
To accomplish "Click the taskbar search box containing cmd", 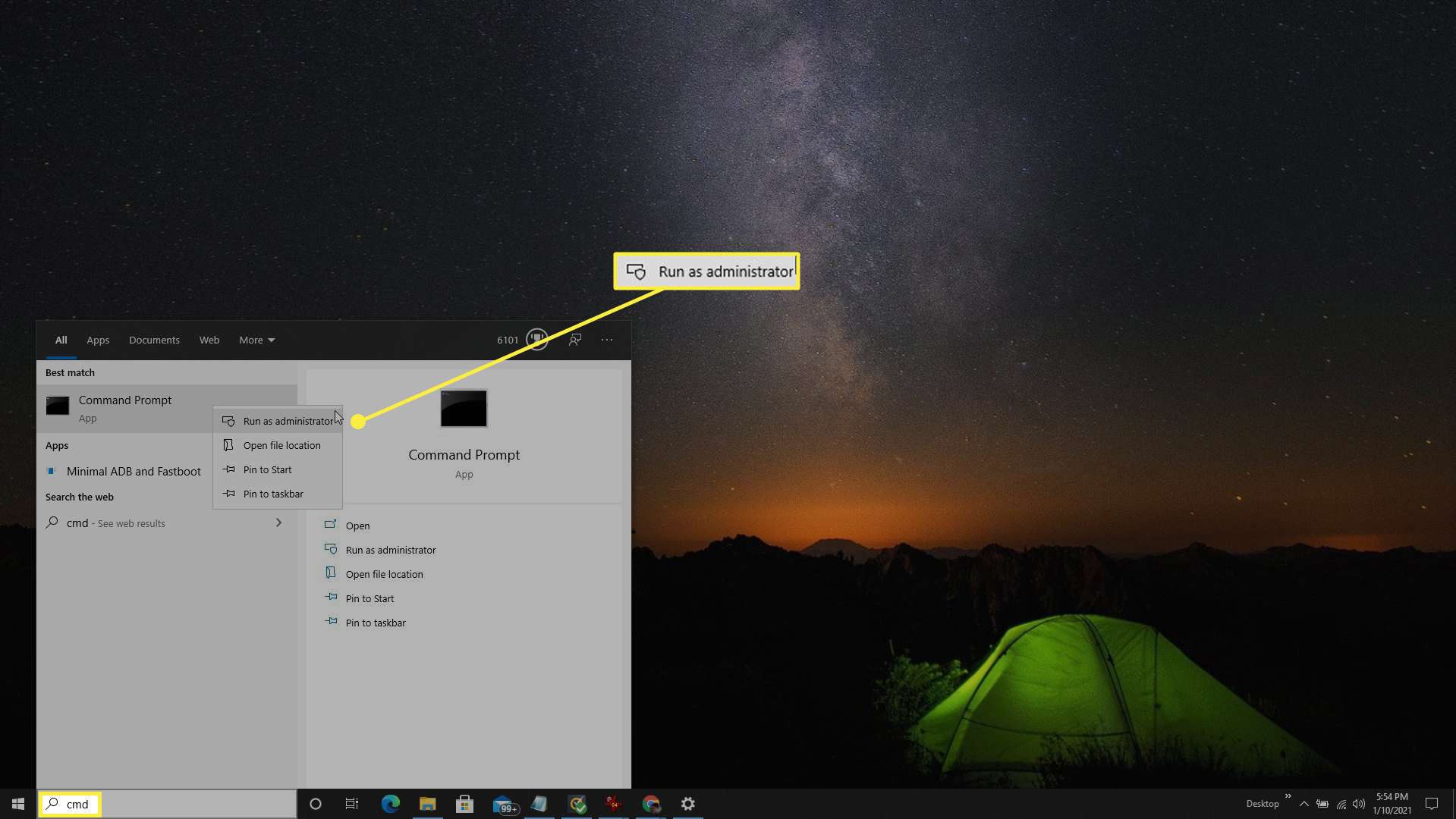I will point(167,804).
